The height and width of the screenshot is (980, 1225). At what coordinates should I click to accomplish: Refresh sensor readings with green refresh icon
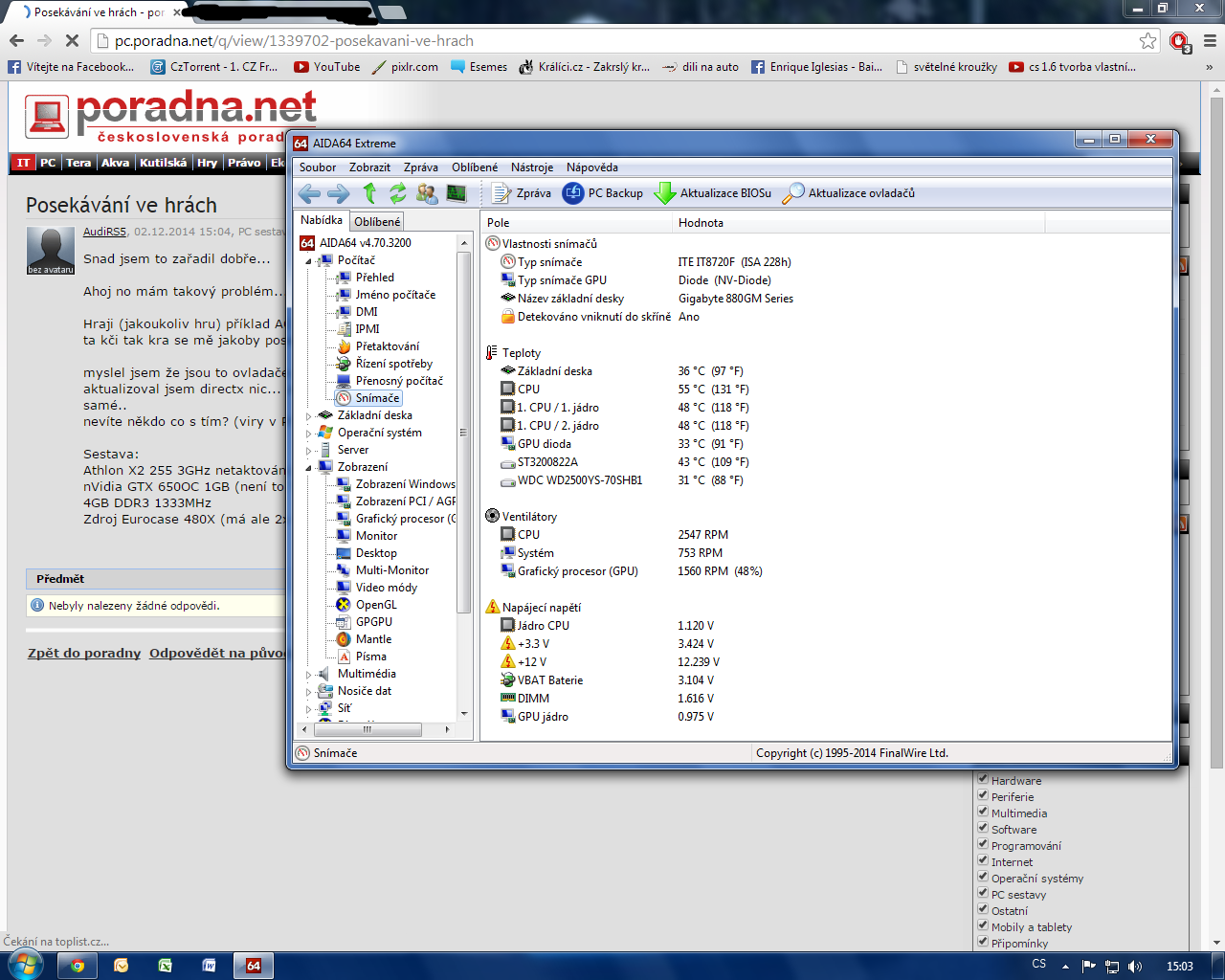[397, 193]
